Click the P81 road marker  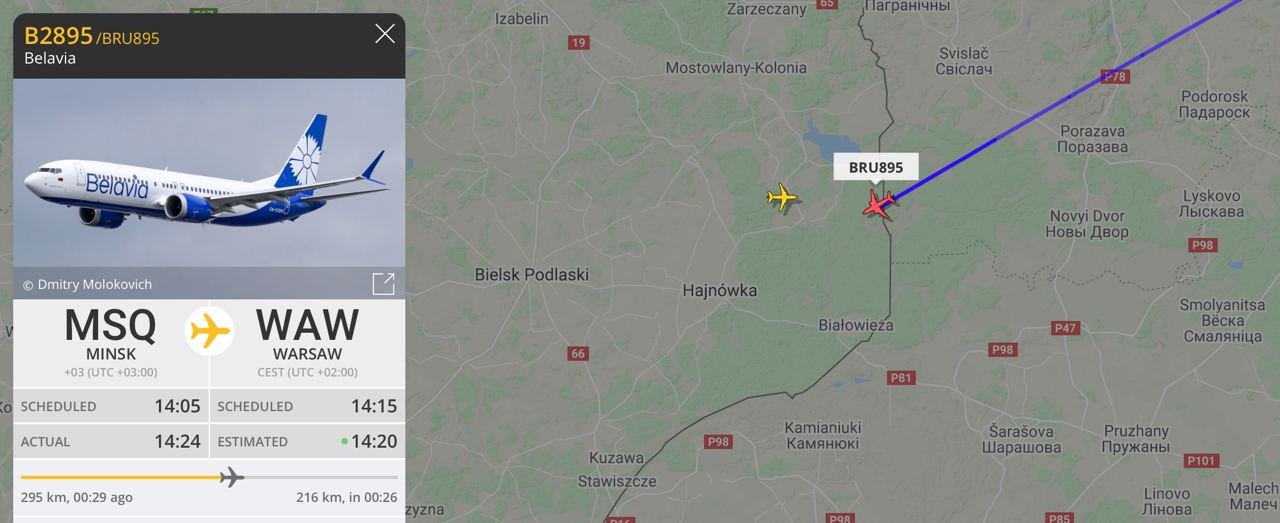point(901,378)
